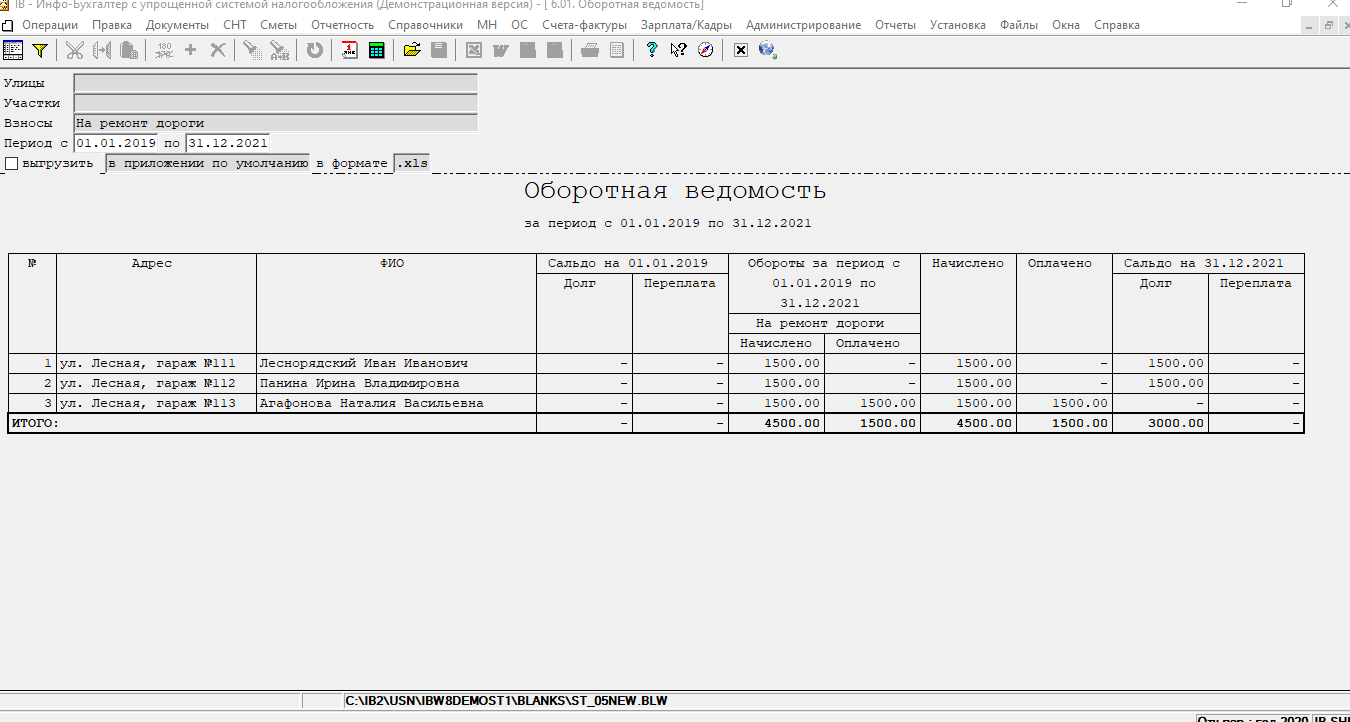Open the Участки selection field

click(x=275, y=103)
